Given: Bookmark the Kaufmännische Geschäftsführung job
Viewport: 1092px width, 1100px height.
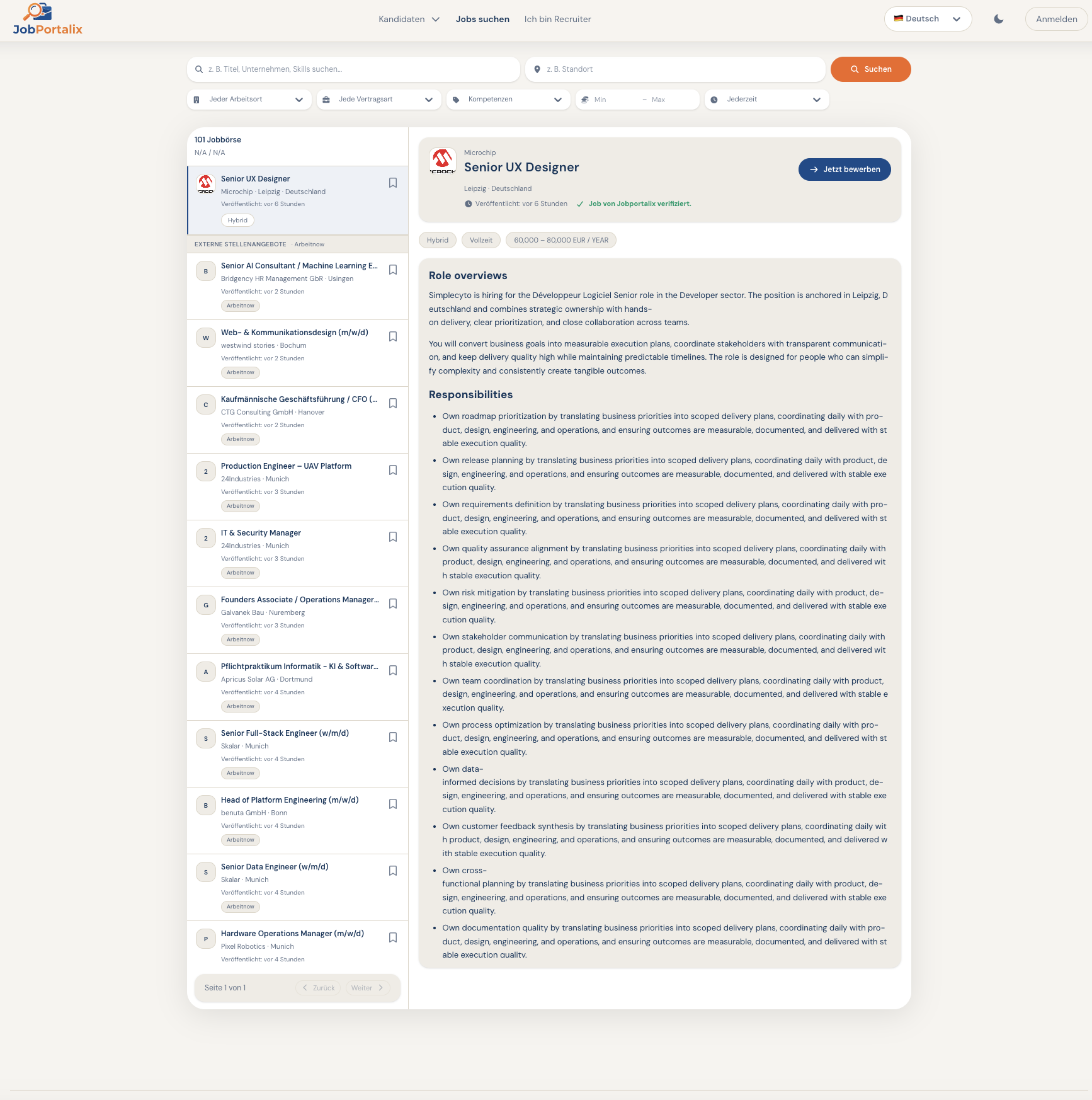Looking at the screenshot, I should (393, 403).
